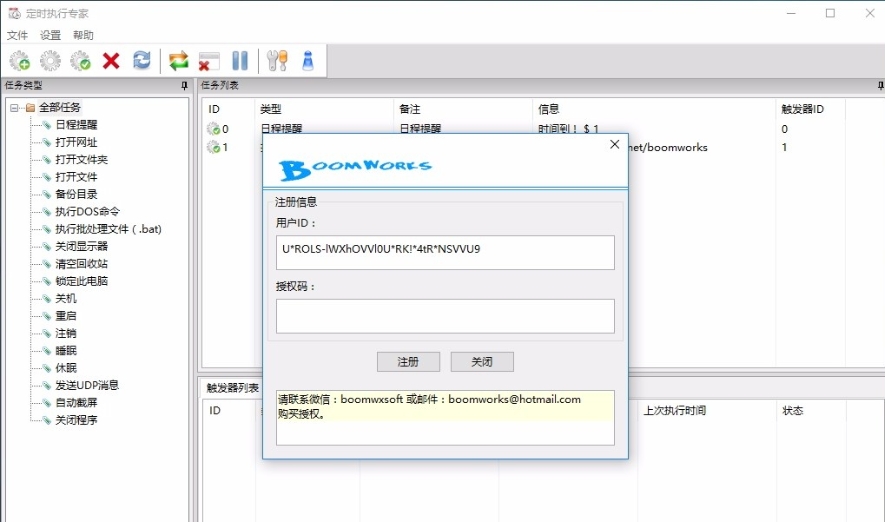
Task: Click the red X delete toolbar icon
Action: click(111, 60)
